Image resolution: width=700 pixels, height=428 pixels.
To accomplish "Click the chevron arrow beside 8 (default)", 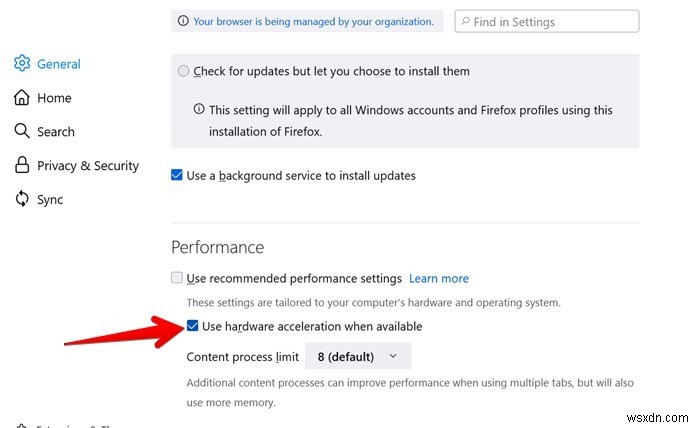I will pos(392,356).
